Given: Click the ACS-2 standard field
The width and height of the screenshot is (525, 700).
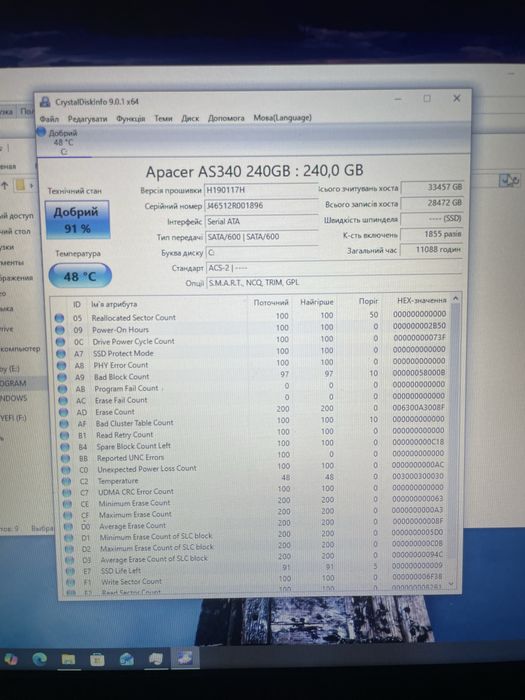Looking at the screenshot, I should click(334, 268).
